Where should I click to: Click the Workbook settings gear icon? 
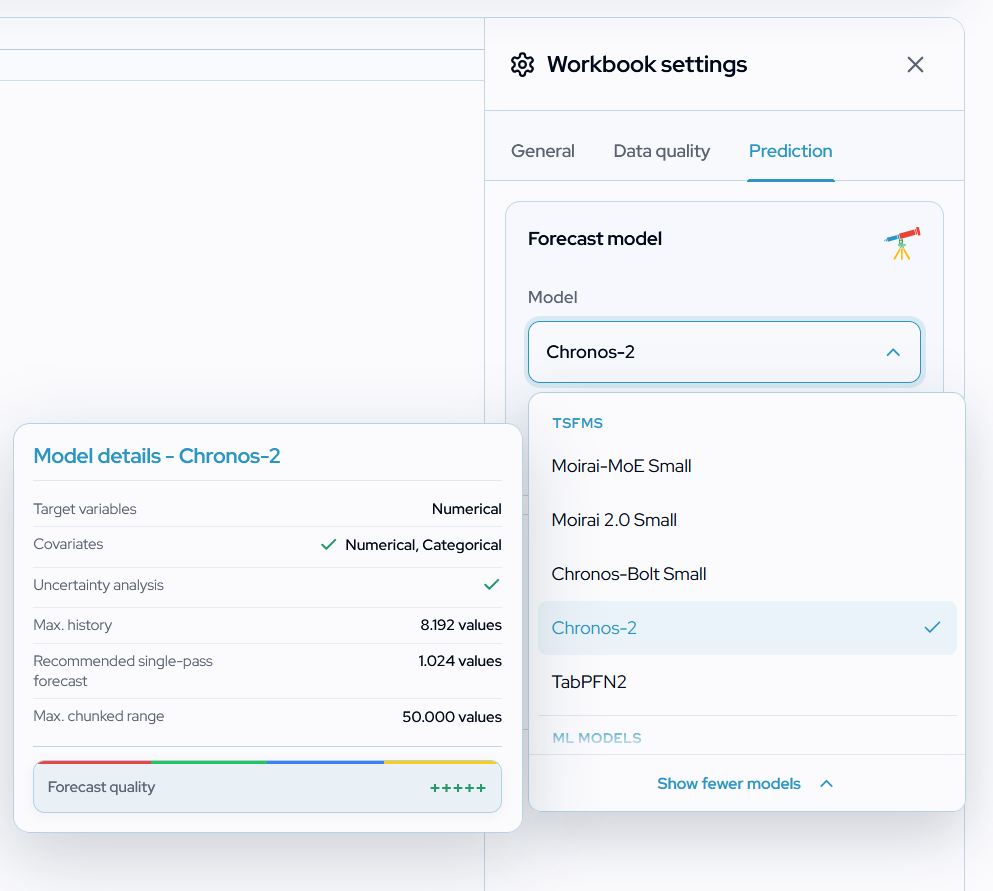click(x=522, y=65)
